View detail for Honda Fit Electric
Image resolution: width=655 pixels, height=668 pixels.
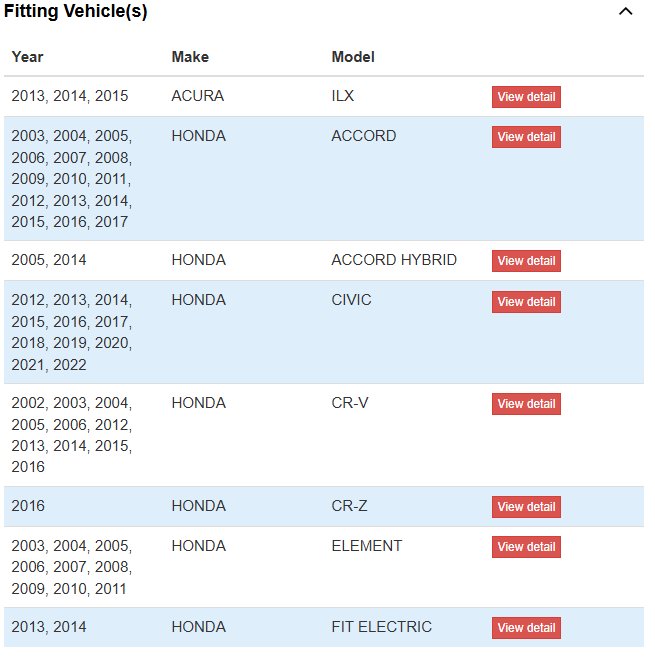(x=526, y=628)
